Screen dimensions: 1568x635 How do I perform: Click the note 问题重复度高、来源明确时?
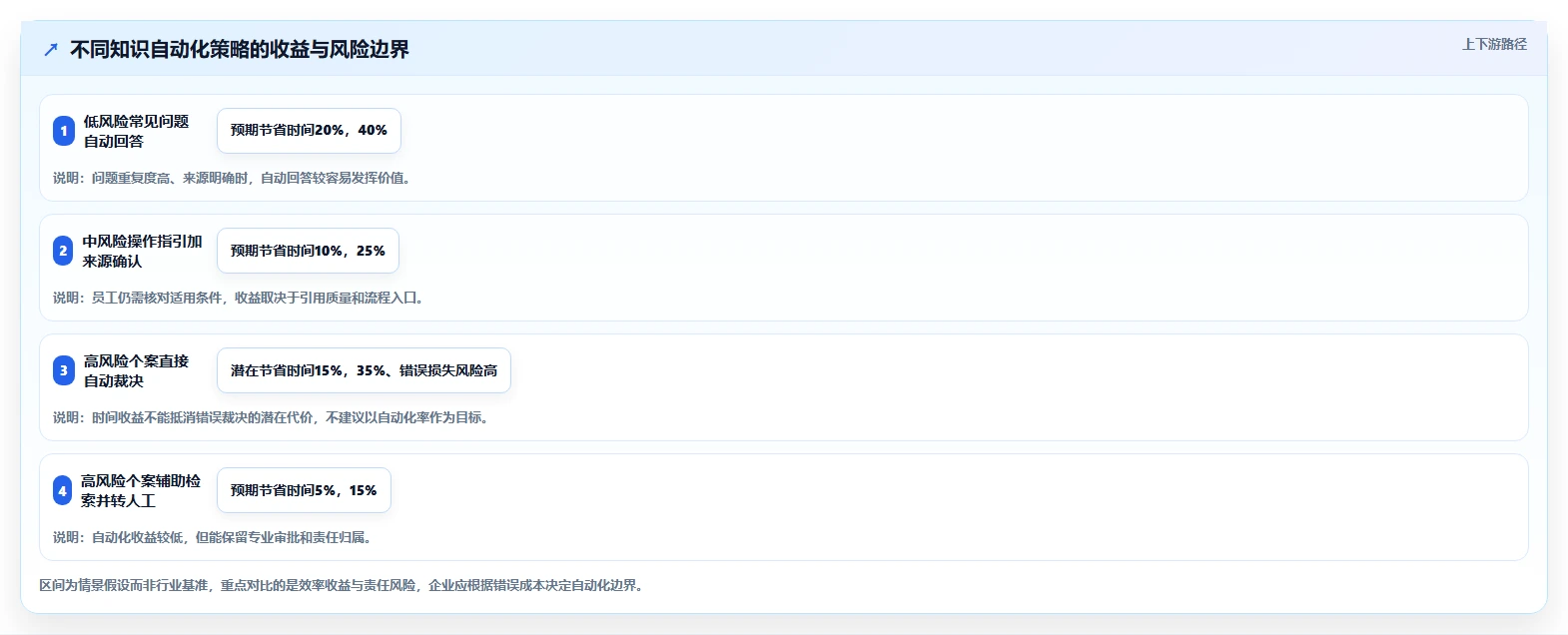(x=170, y=178)
